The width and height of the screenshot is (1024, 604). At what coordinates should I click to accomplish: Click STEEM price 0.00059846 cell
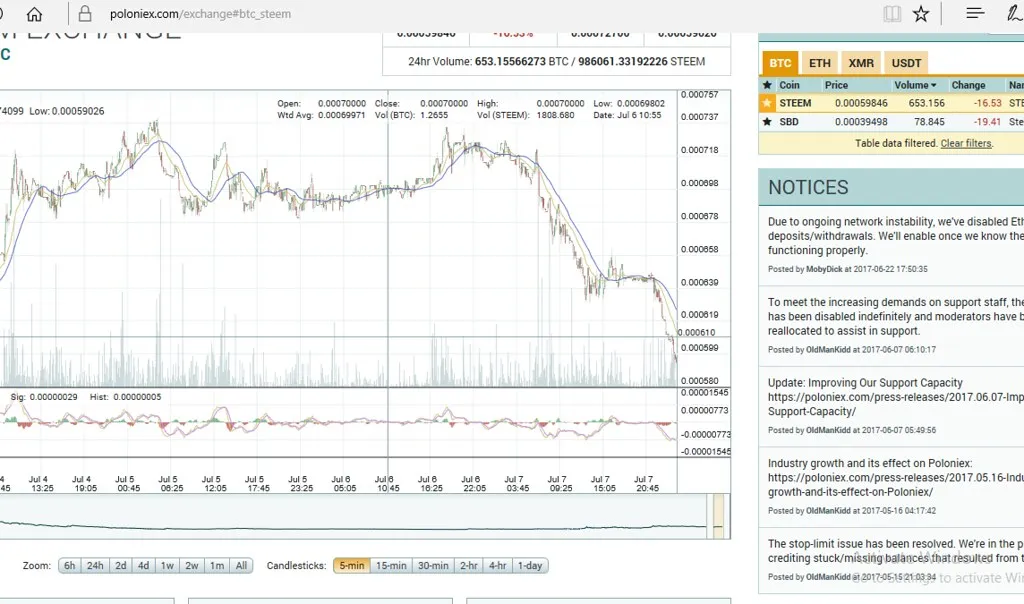coord(861,103)
